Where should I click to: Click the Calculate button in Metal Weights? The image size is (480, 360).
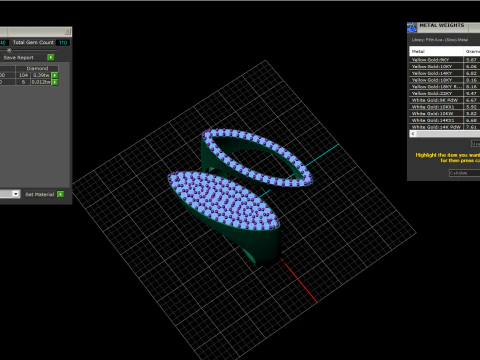(x=465, y=173)
